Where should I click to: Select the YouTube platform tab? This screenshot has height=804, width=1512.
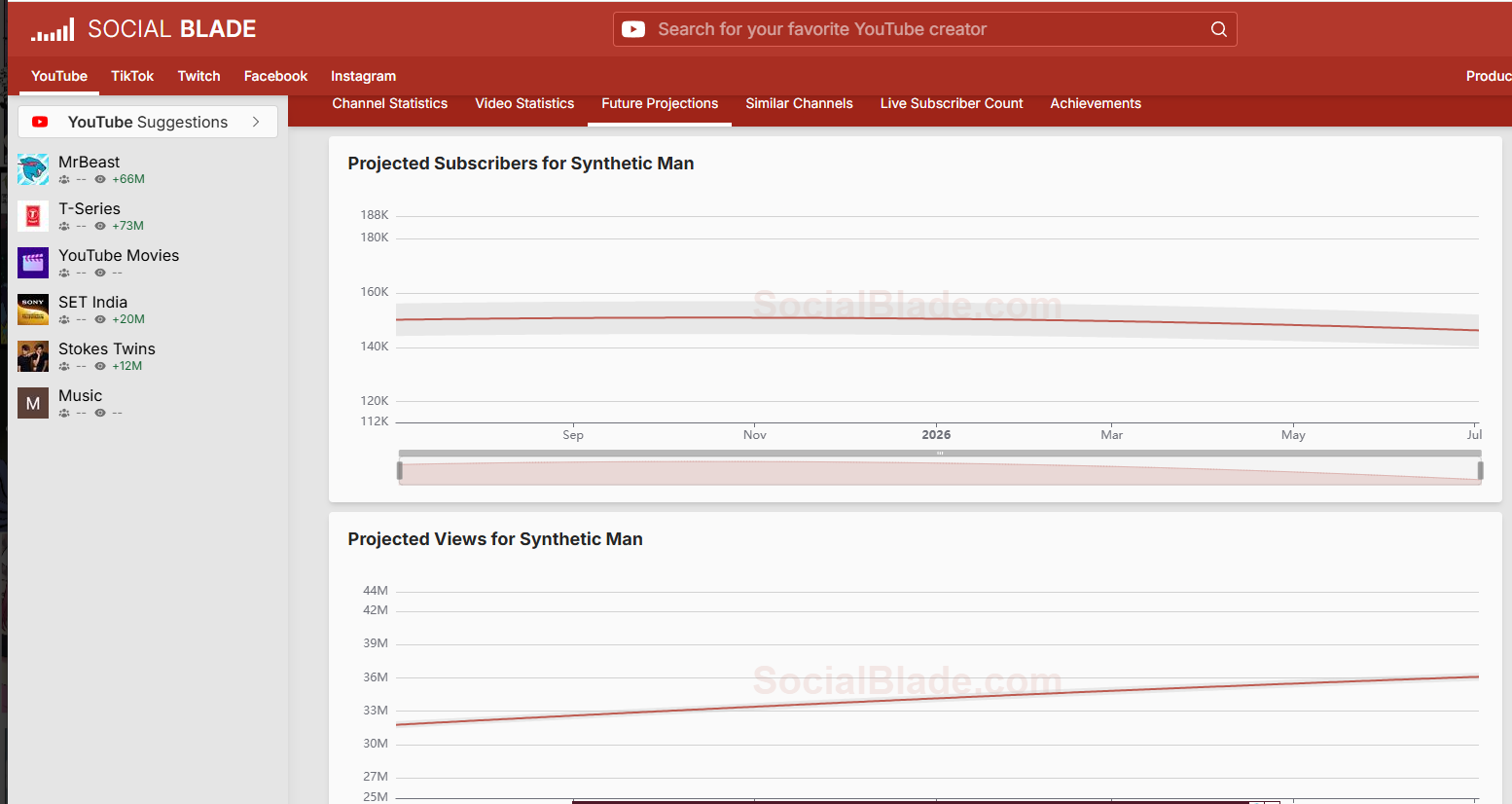coord(59,76)
